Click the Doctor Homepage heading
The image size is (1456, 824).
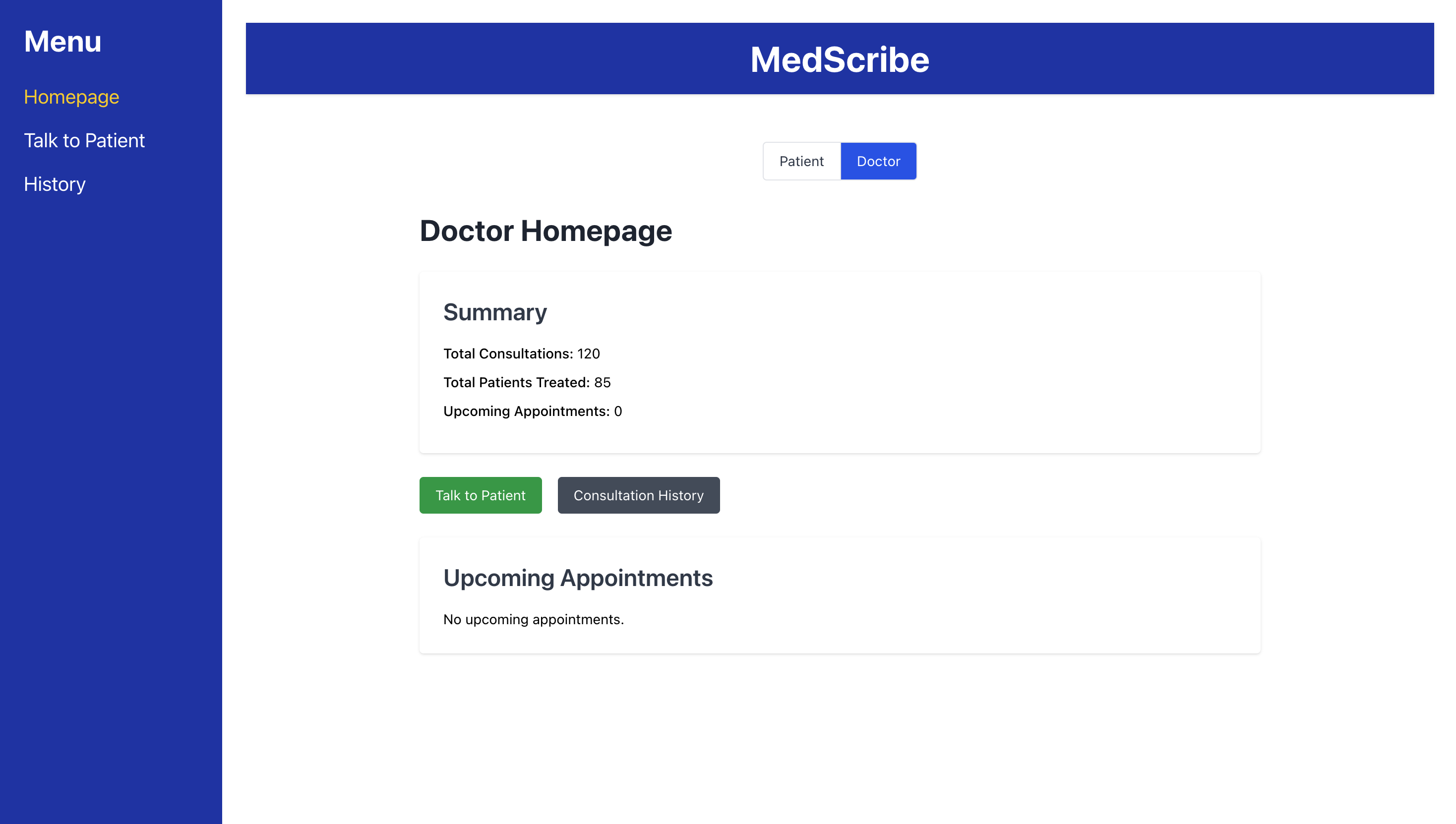tap(545, 231)
